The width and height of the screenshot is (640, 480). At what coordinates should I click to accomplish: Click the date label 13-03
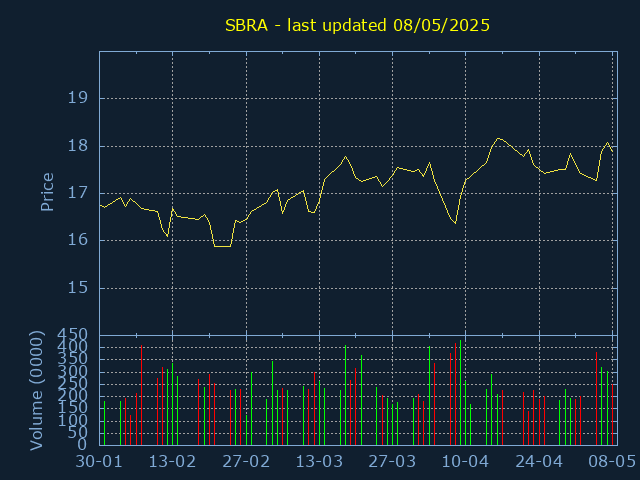click(319, 462)
